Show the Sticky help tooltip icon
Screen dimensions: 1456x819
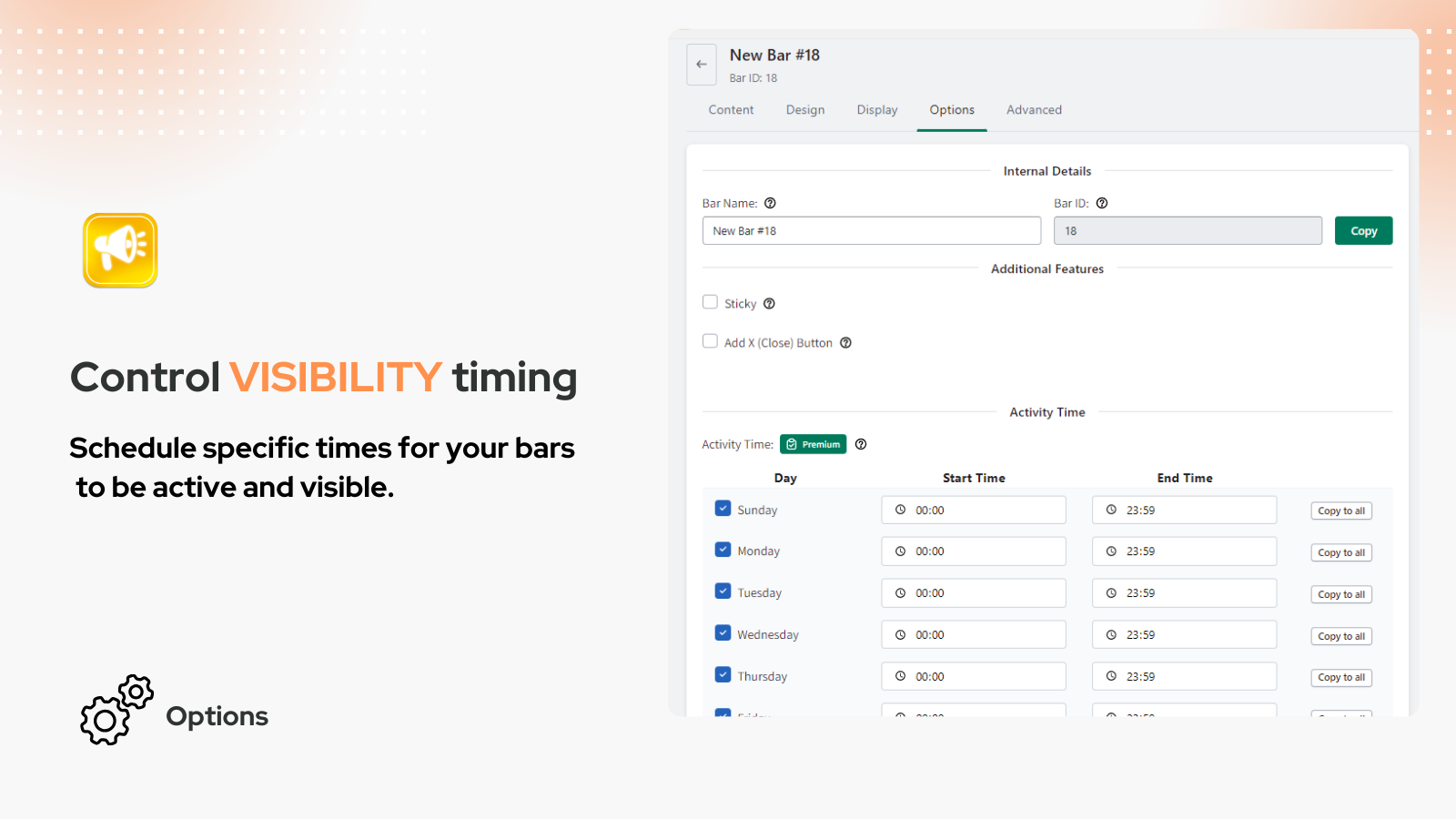click(769, 304)
